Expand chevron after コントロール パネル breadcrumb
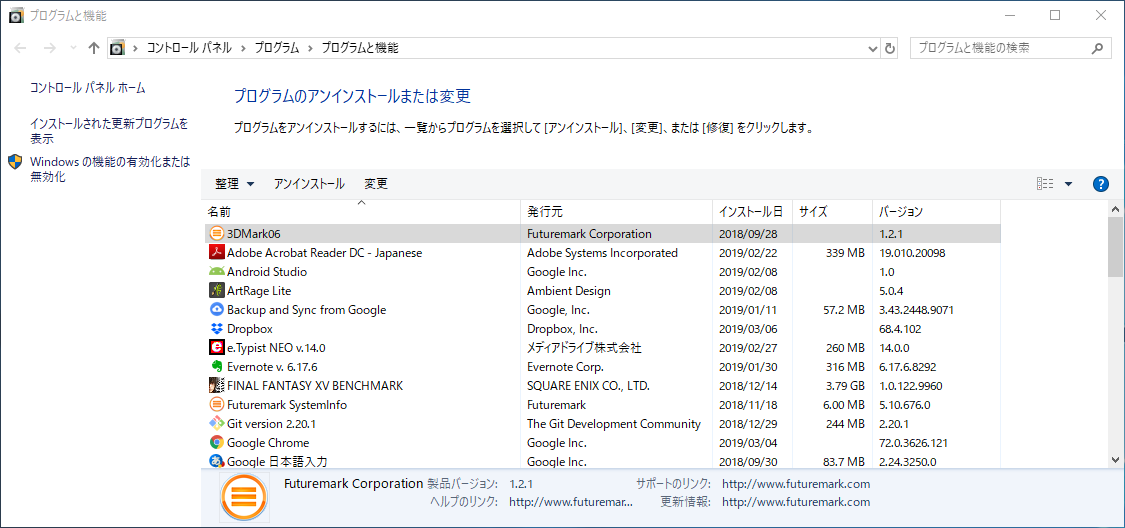The width and height of the screenshot is (1125, 528). tap(243, 48)
